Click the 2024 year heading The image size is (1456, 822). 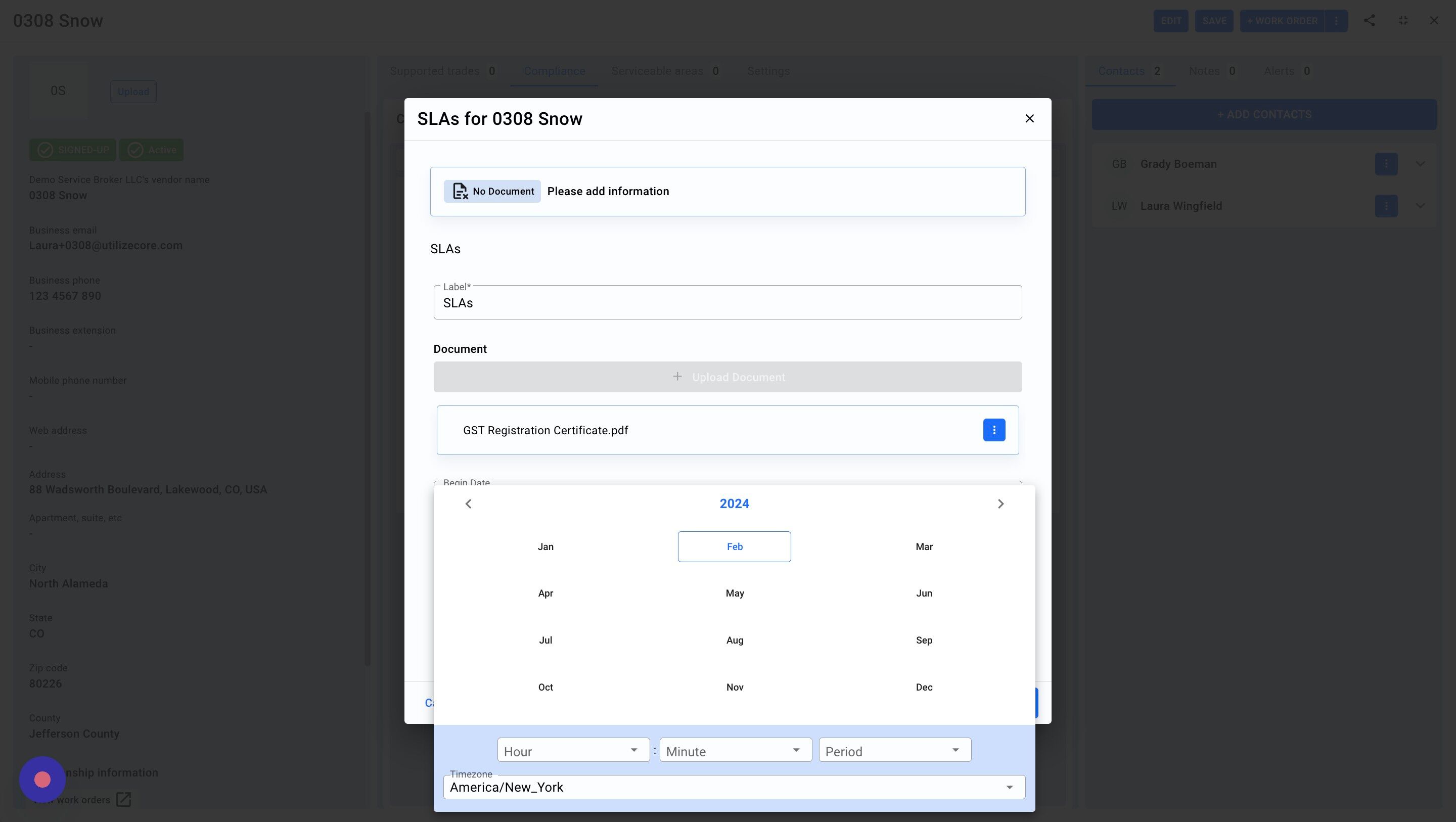[734, 504]
